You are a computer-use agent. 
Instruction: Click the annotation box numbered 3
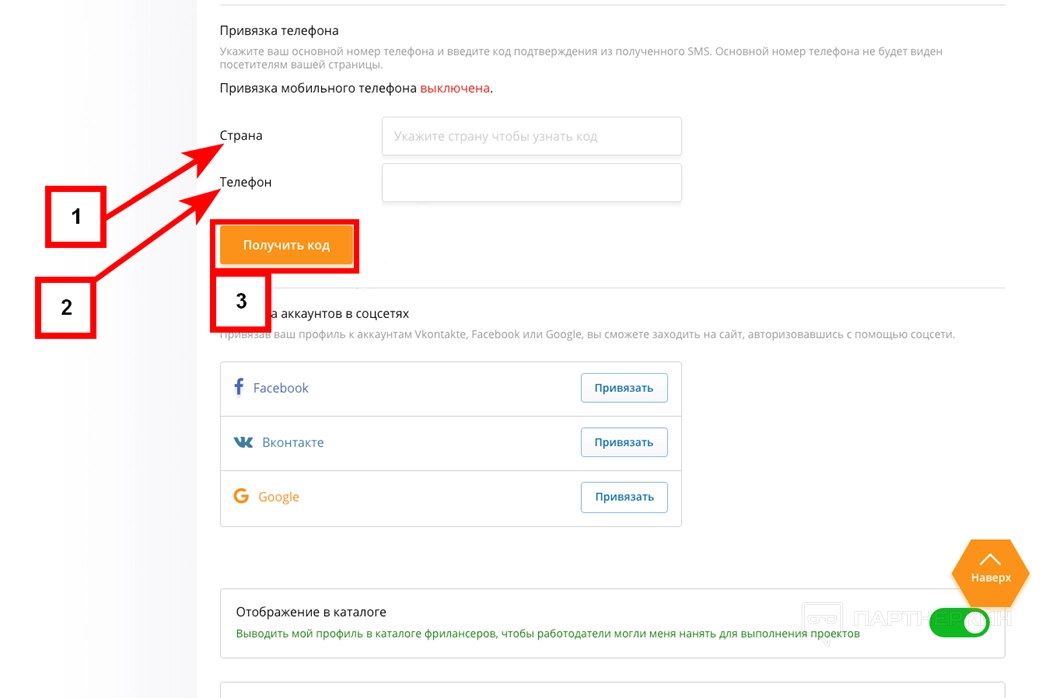(x=240, y=301)
